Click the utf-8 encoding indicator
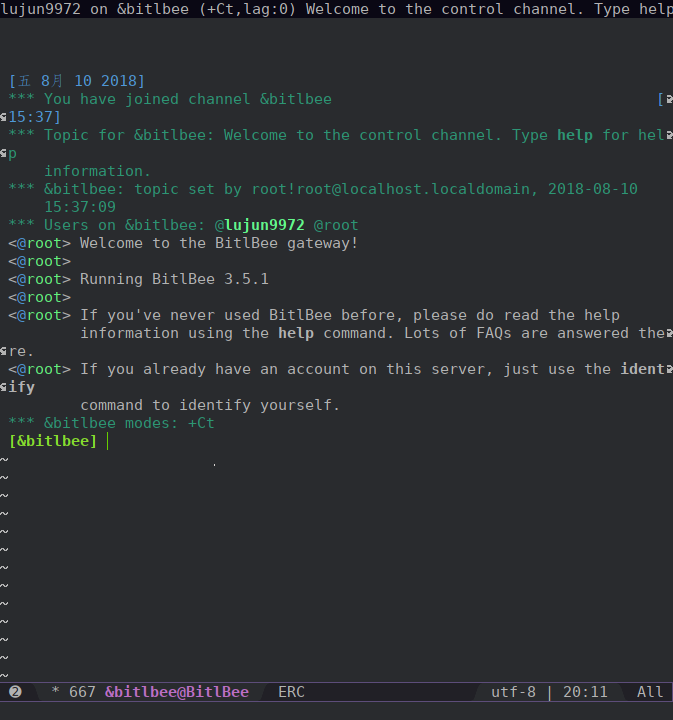The width and height of the screenshot is (673, 720). pyautogui.click(x=513, y=692)
